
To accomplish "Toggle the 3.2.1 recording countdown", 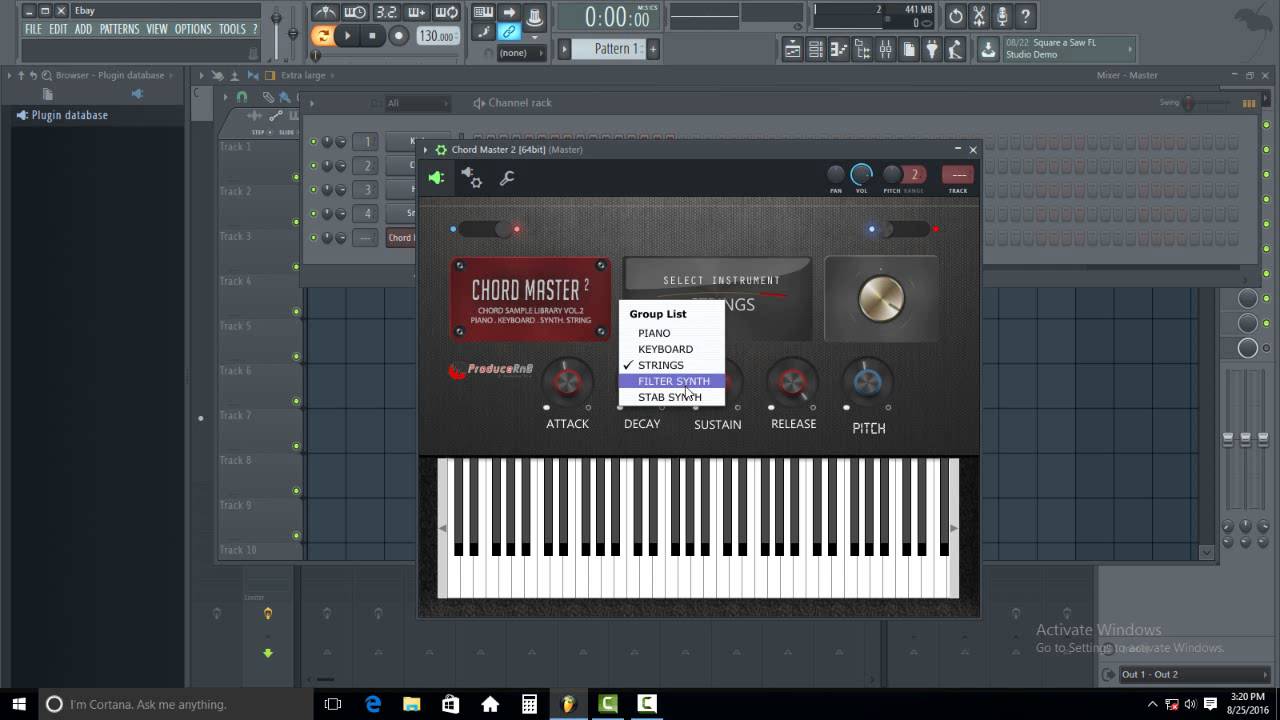I will [x=386, y=13].
